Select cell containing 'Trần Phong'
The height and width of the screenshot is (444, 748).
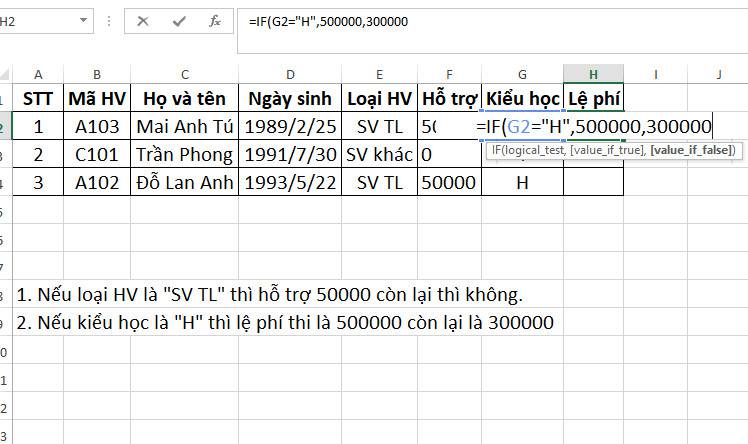pyautogui.click(x=185, y=155)
